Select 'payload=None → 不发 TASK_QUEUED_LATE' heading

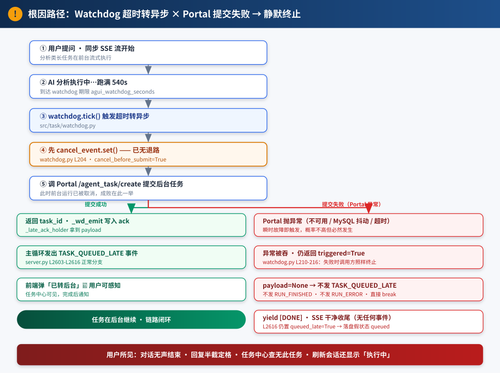[x=329, y=286]
